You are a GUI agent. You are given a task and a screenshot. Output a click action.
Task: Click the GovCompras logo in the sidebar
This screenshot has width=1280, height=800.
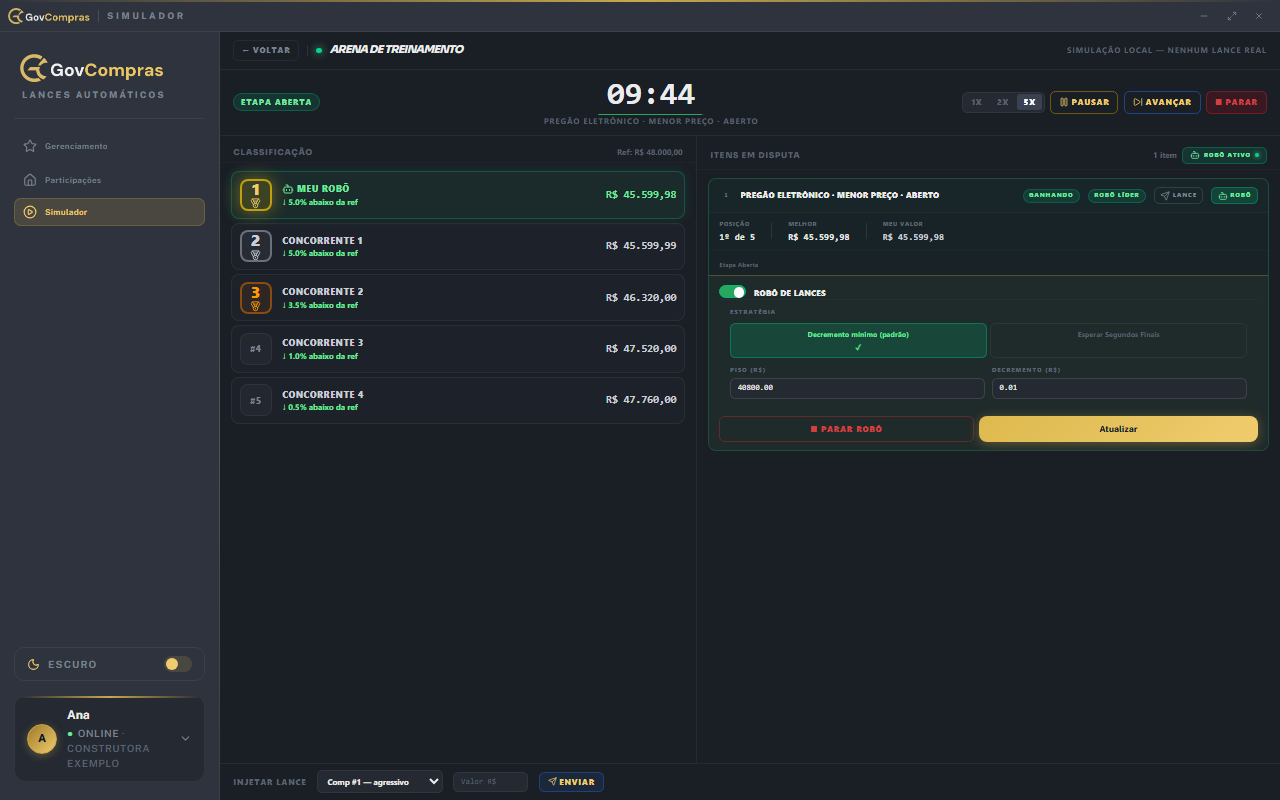[x=92, y=69]
